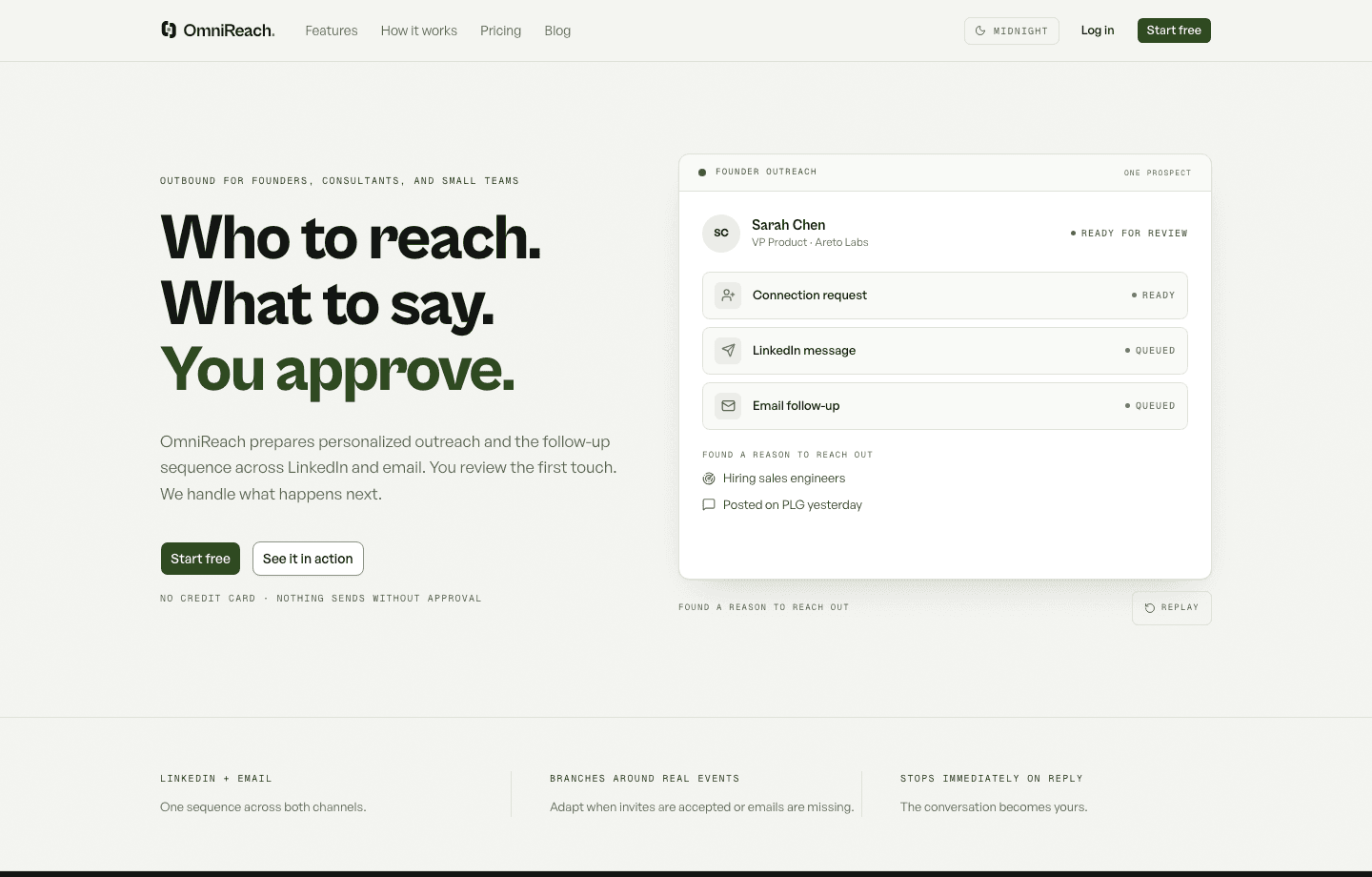Click the Connection request person-plus icon

(x=728, y=296)
